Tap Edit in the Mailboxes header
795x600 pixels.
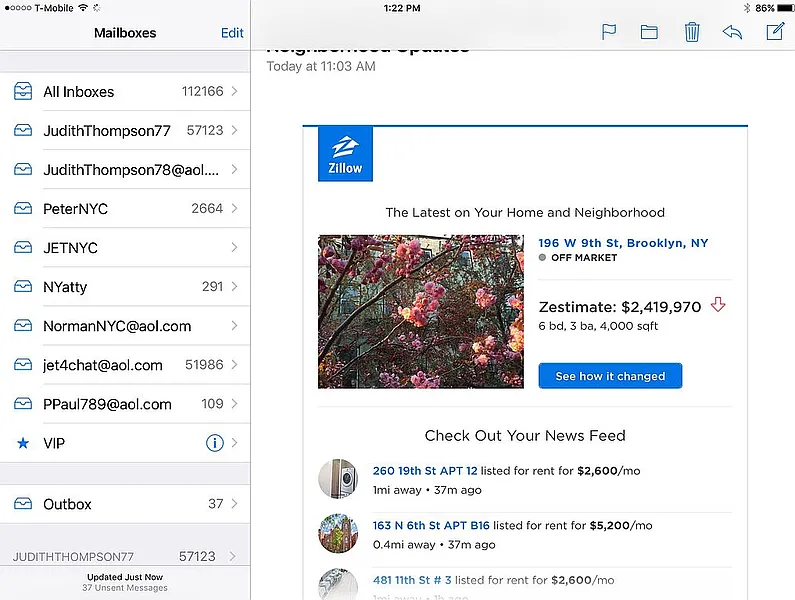tap(232, 33)
